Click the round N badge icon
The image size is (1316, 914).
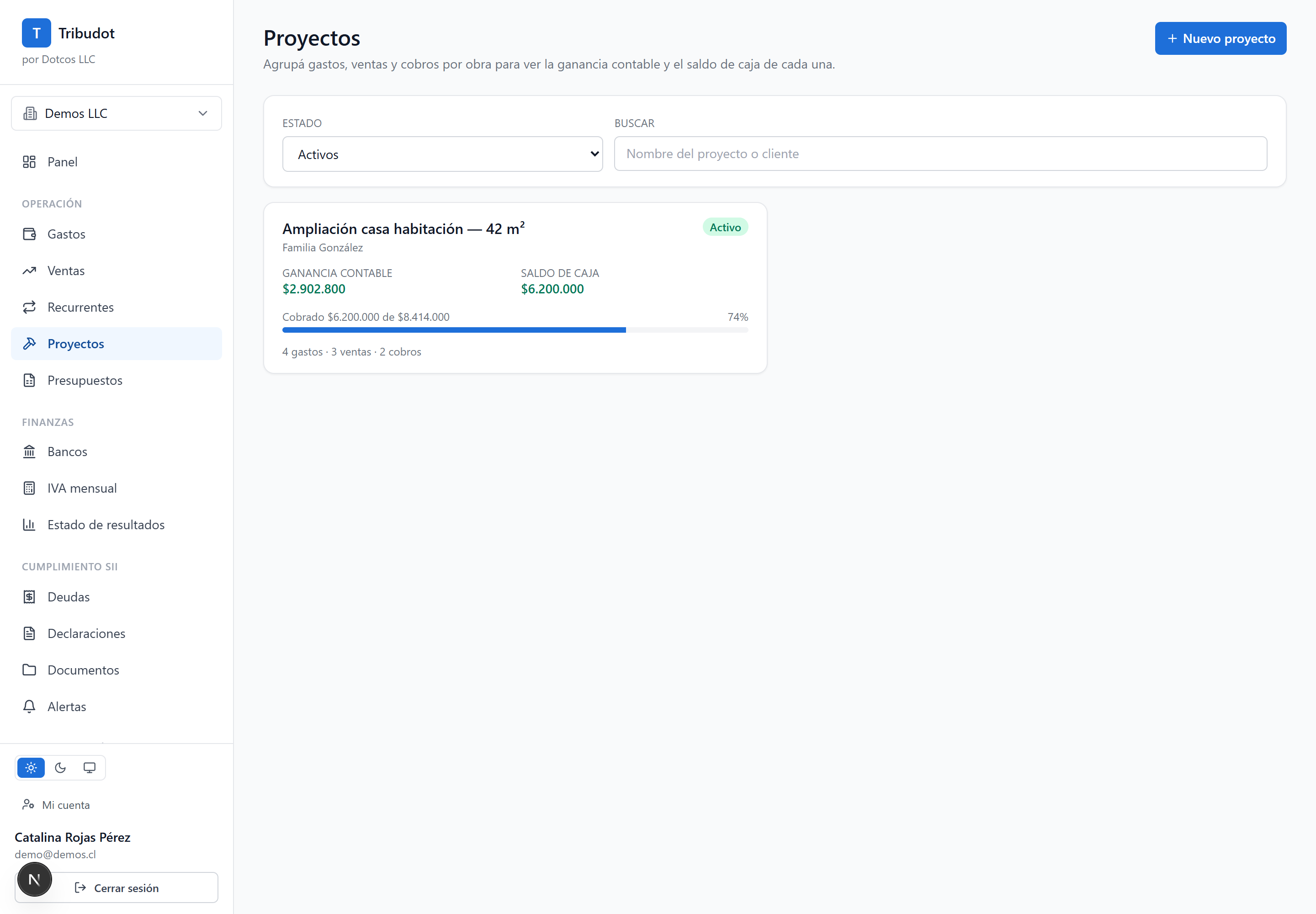tap(34, 880)
